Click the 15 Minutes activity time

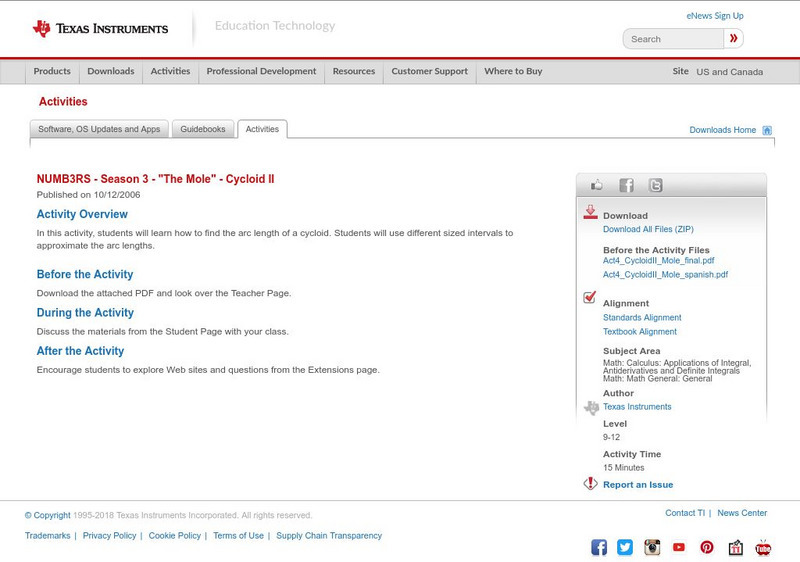pos(623,468)
